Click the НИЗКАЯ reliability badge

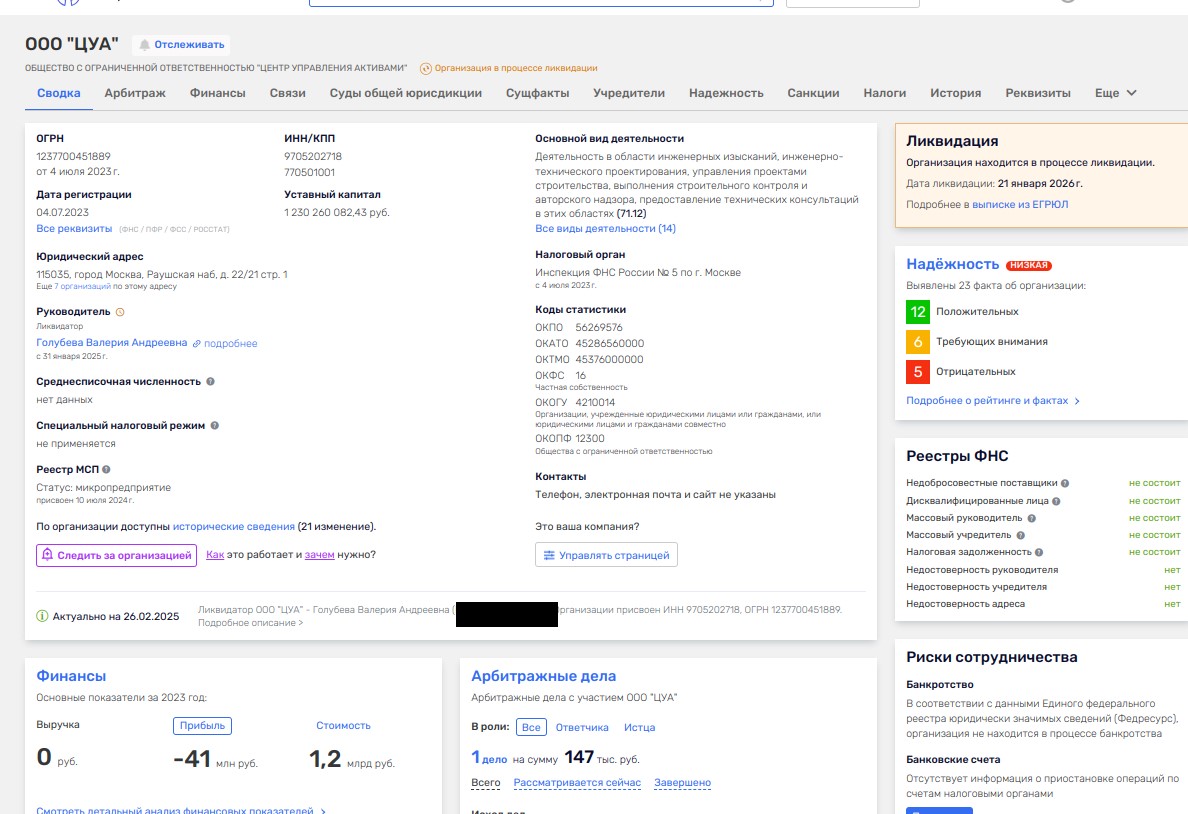point(1029,265)
